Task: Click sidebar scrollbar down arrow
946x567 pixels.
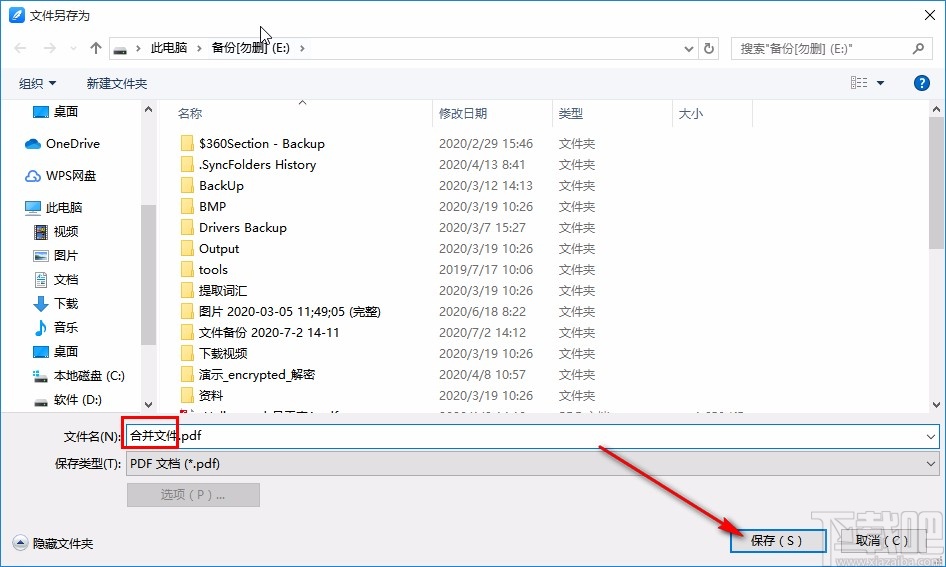Action: (x=148, y=405)
